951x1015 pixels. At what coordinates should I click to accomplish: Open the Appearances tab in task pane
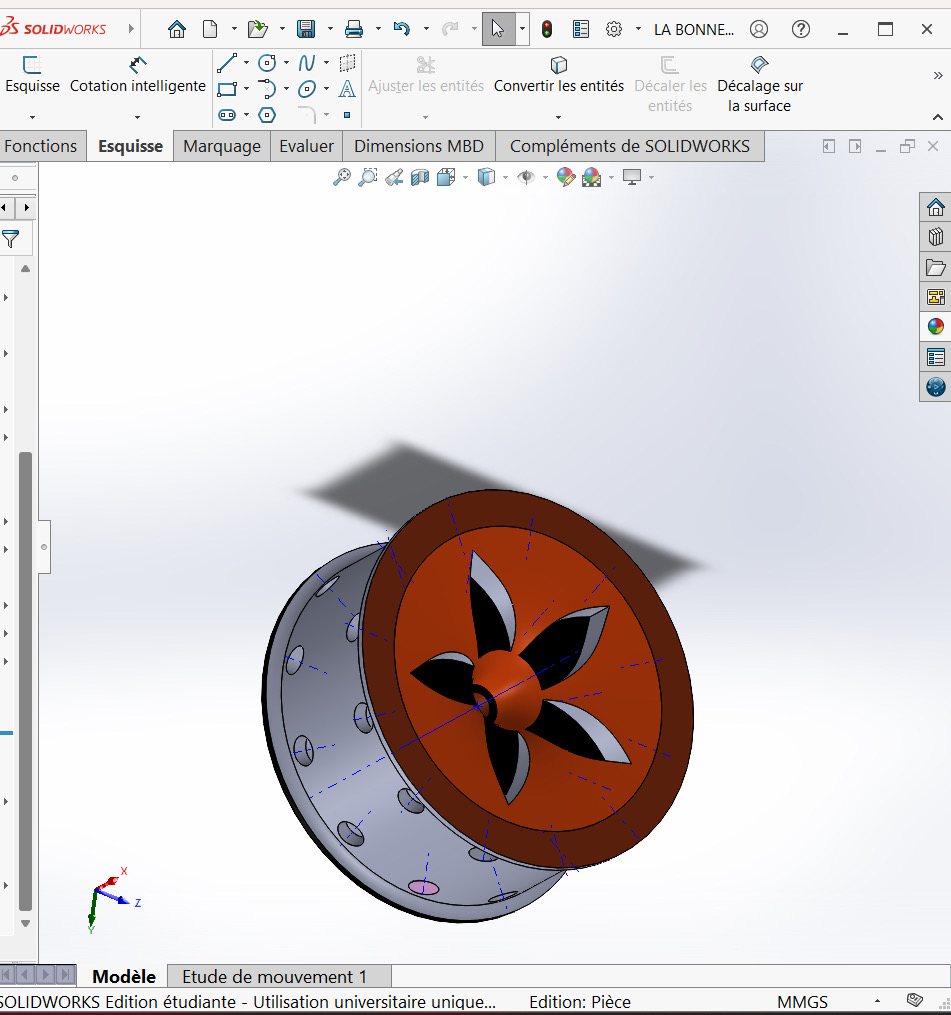click(x=936, y=326)
